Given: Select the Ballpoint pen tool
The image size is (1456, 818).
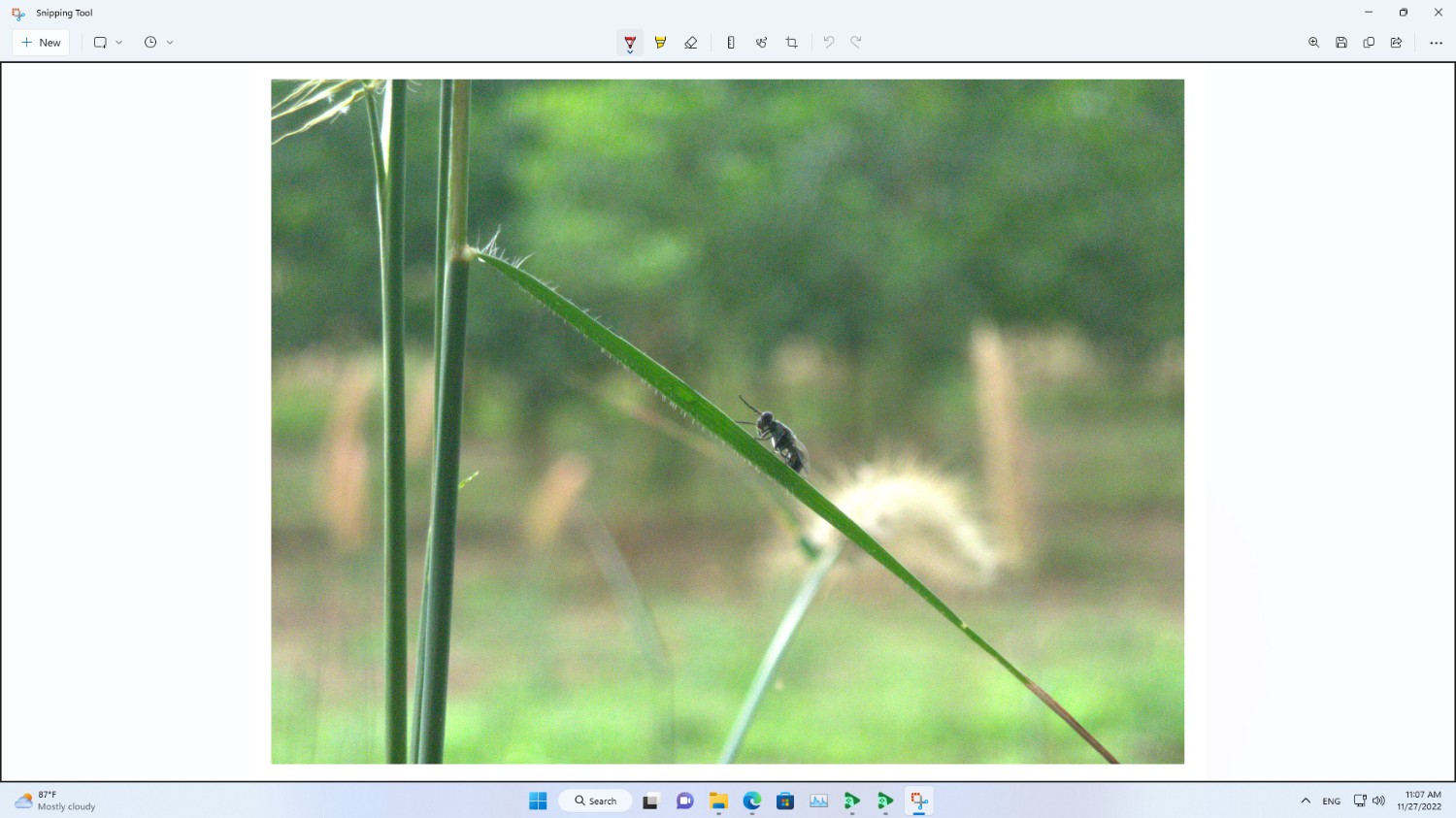Looking at the screenshot, I should [630, 43].
